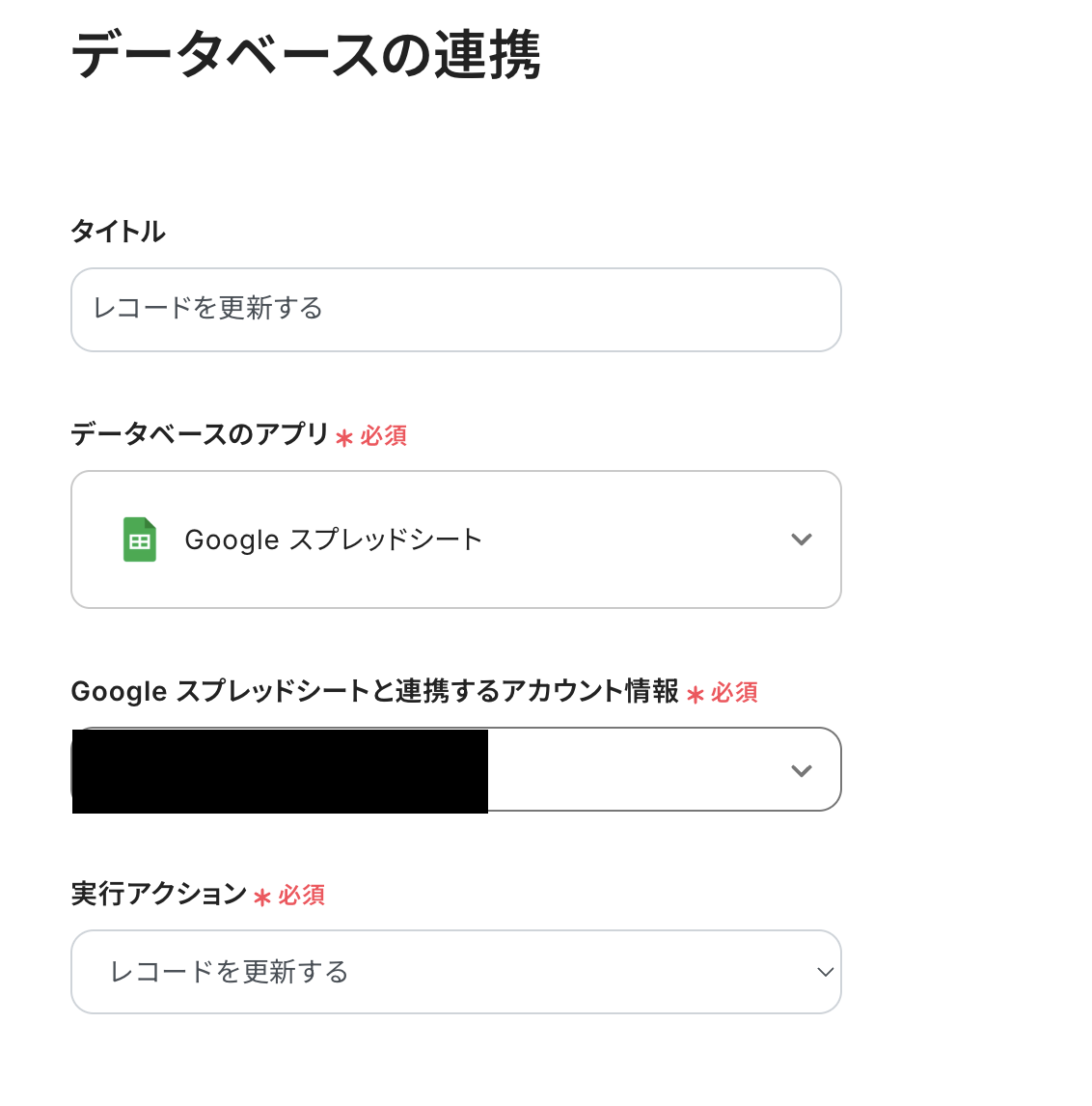Viewport: 1092px width, 1106px height.
Task: Click 必須 marker next to 実行アクション
Action: 302,896
